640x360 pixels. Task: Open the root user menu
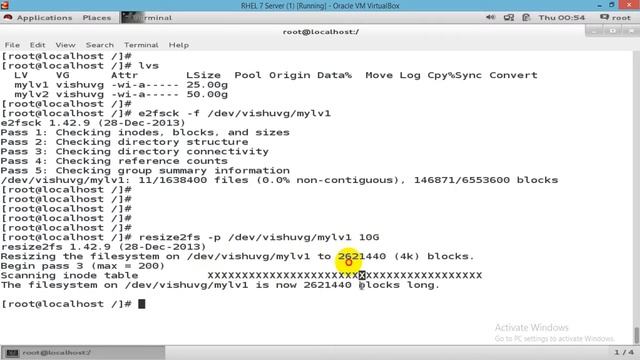coord(615,18)
